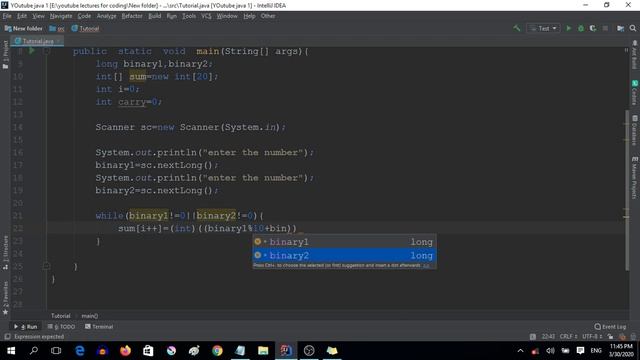Open the Run menu
The image size is (640, 360).
point(171,16)
